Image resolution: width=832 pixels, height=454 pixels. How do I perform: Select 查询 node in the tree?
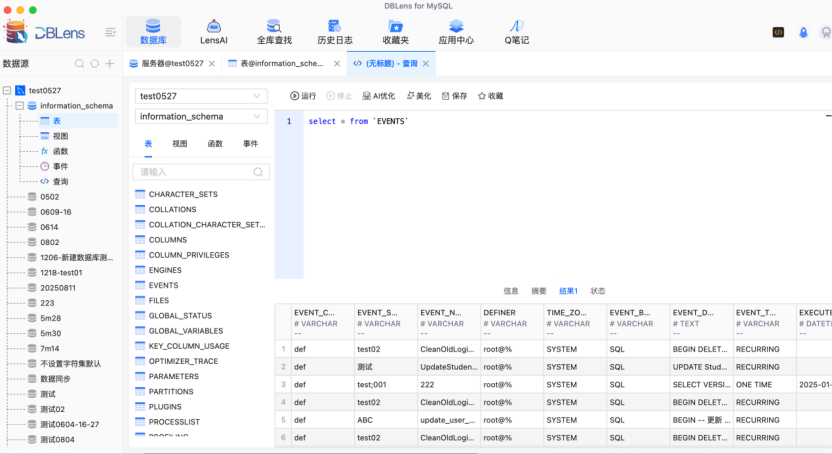tap(60, 181)
